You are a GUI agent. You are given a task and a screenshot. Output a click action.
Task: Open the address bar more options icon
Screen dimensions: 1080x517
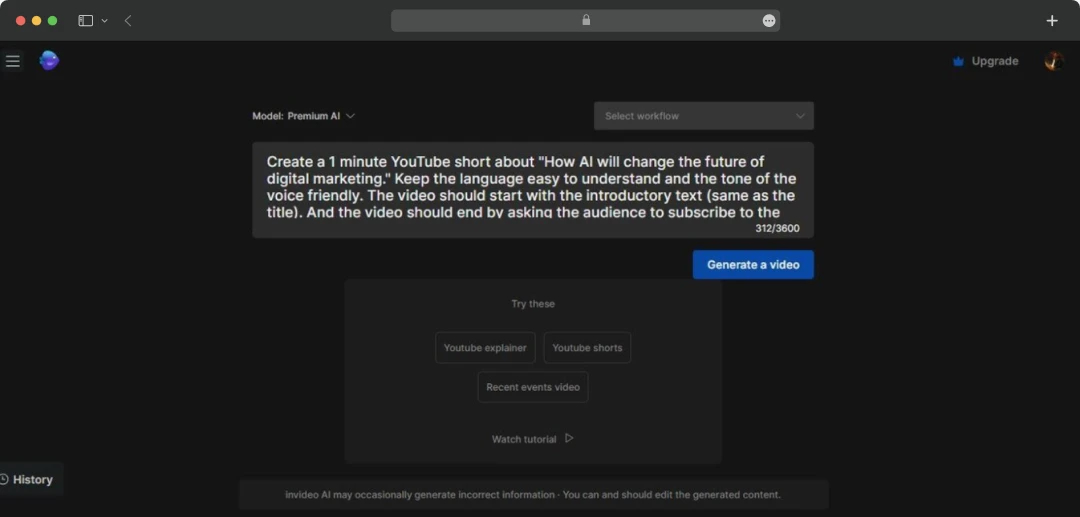click(769, 21)
